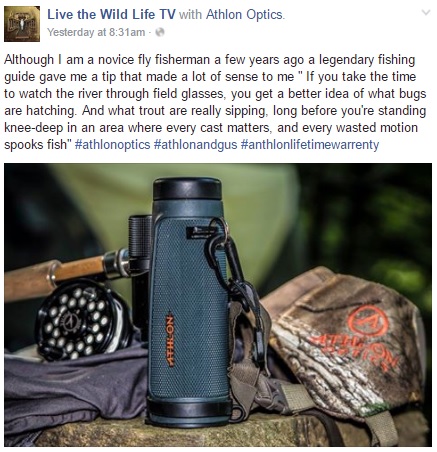Open the Yesterday at 8:31am timestamp

tap(96, 32)
